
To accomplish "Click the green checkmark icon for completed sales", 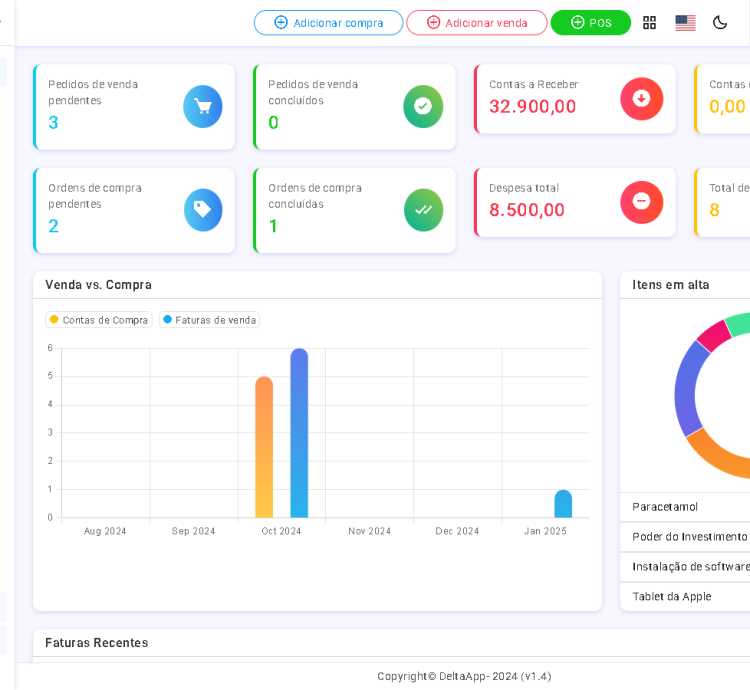I will tap(423, 107).
